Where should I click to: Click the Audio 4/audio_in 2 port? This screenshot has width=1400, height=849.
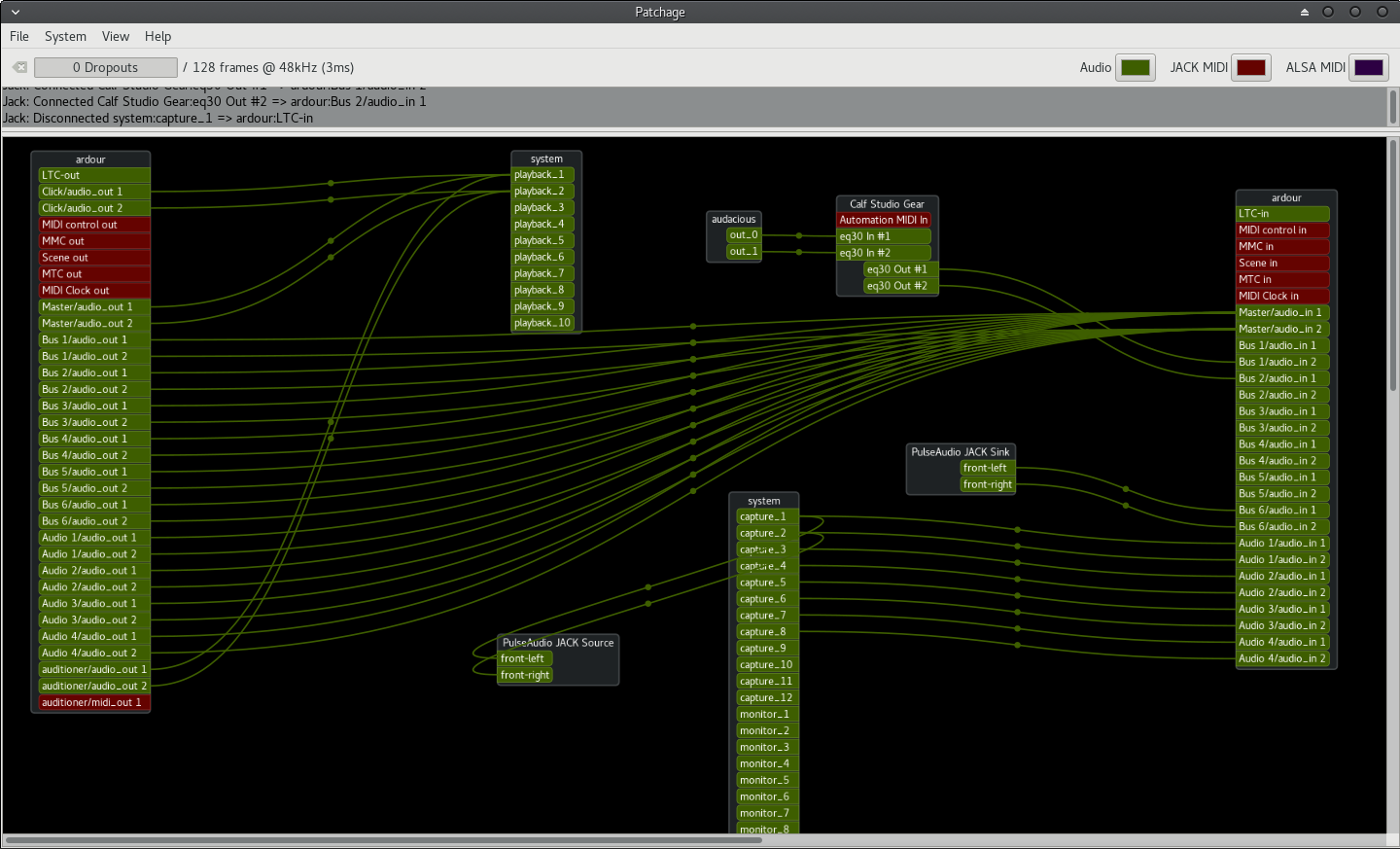click(x=1282, y=659)
